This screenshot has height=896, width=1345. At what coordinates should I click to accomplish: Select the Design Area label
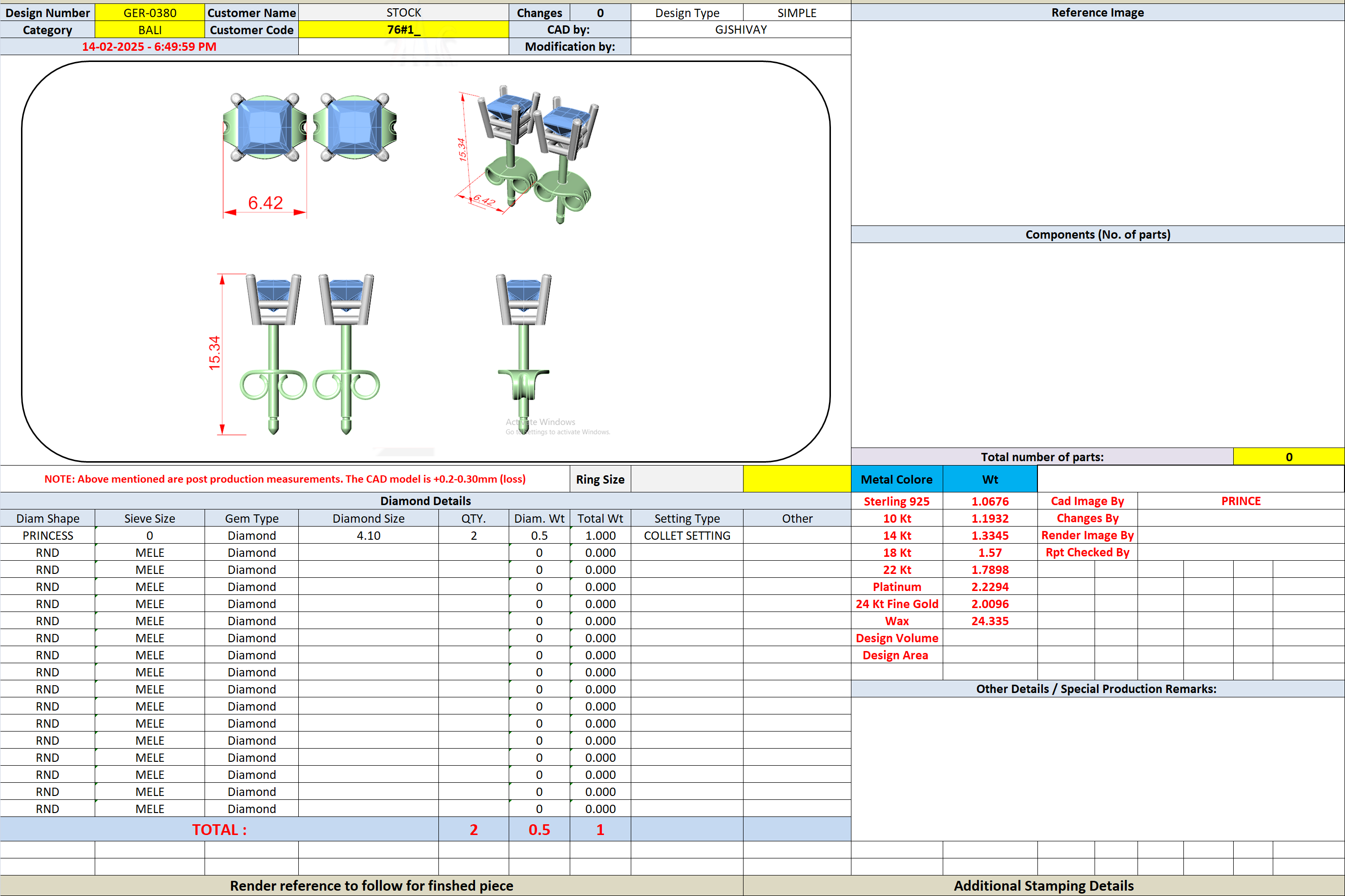896,655
